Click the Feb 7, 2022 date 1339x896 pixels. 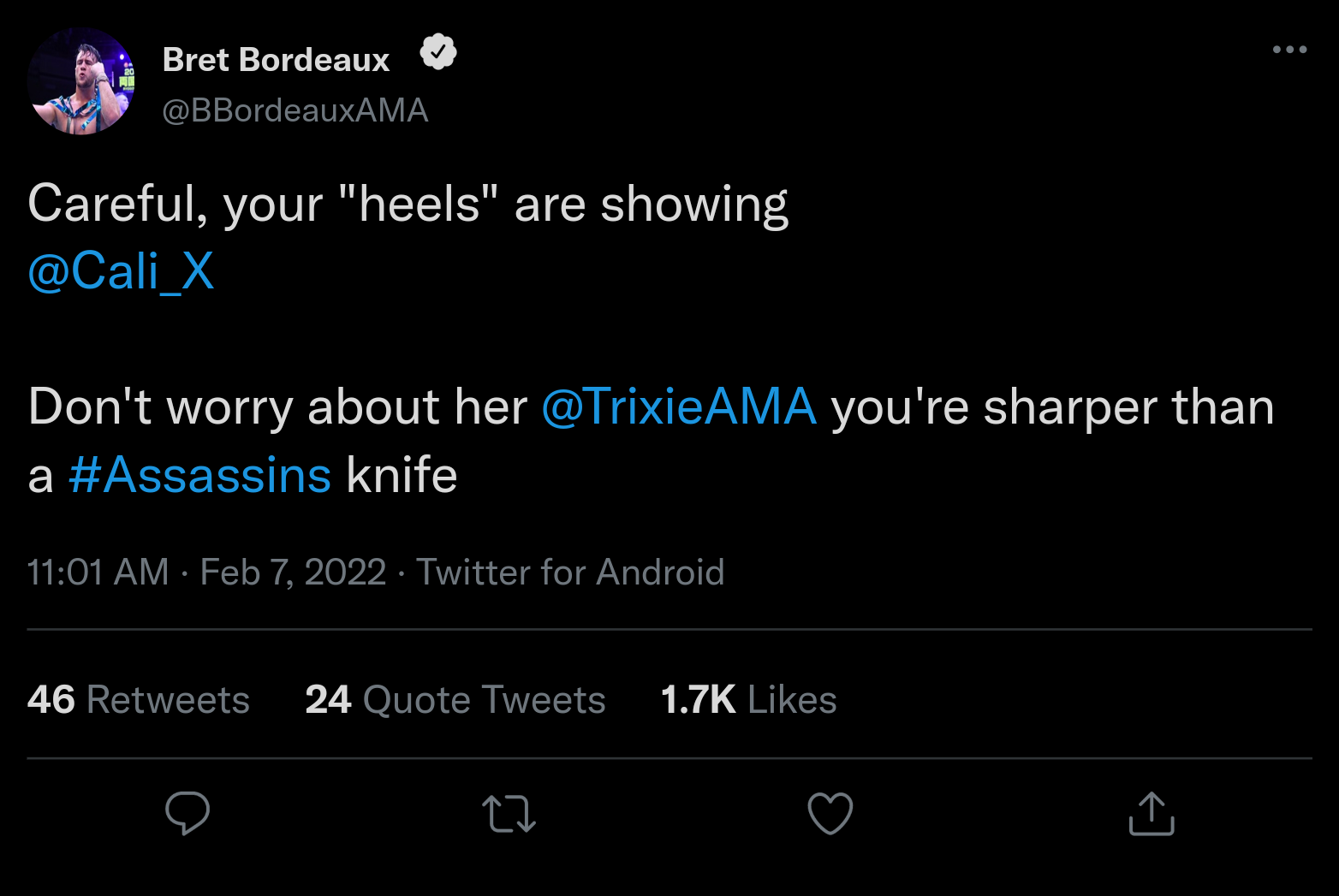[293, 572]
